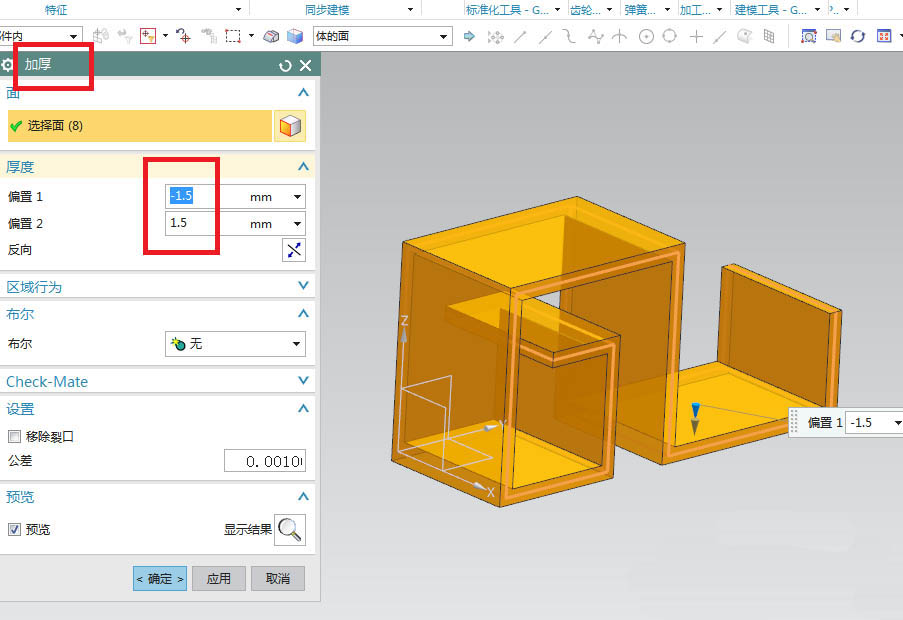This screenshot has width=903, height=620.
Task: Reset the 加厚 dialog with circular arrow
Action: click(285, 66)
